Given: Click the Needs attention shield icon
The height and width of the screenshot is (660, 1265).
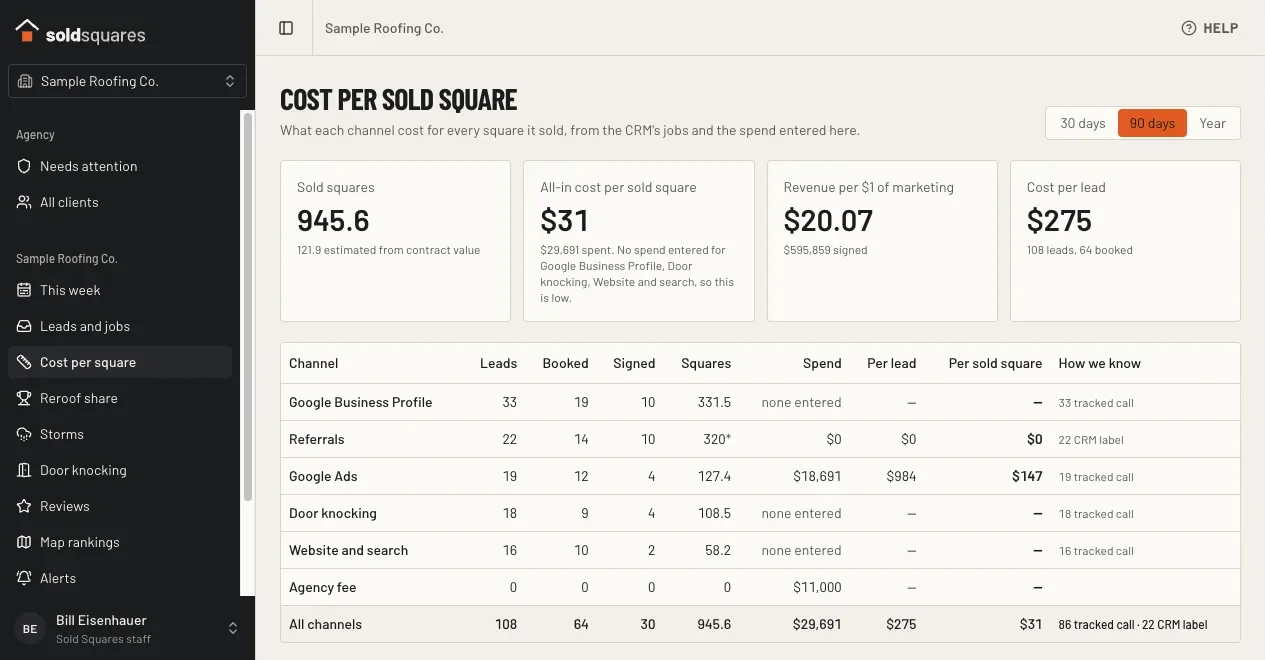Looking at the screenshot, I should [24, 166].
